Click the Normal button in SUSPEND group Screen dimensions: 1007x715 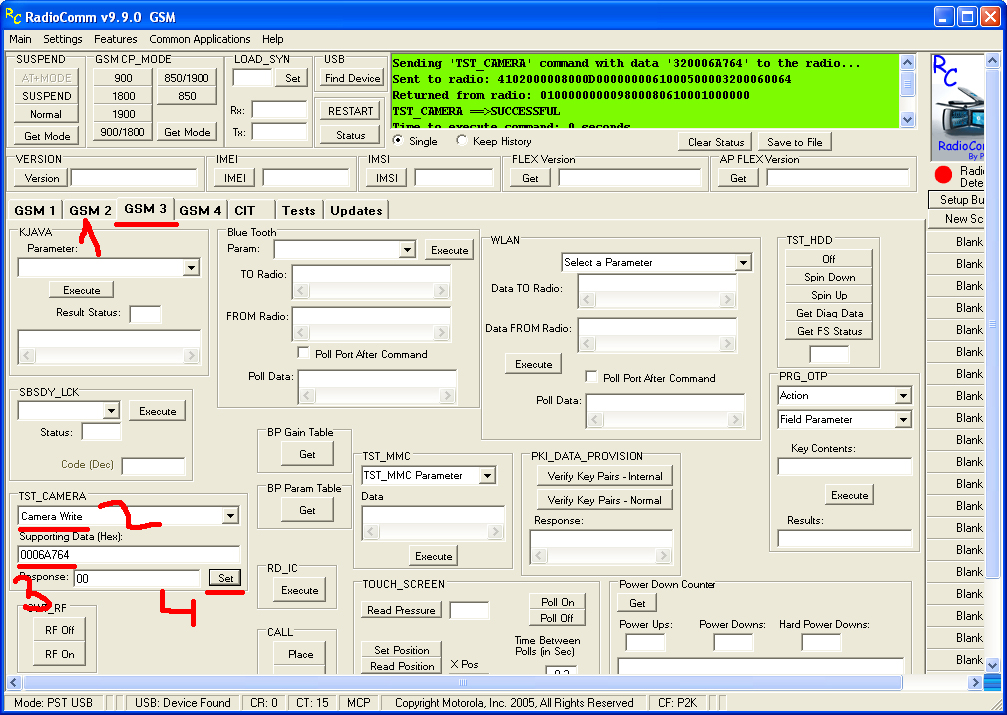46,114
